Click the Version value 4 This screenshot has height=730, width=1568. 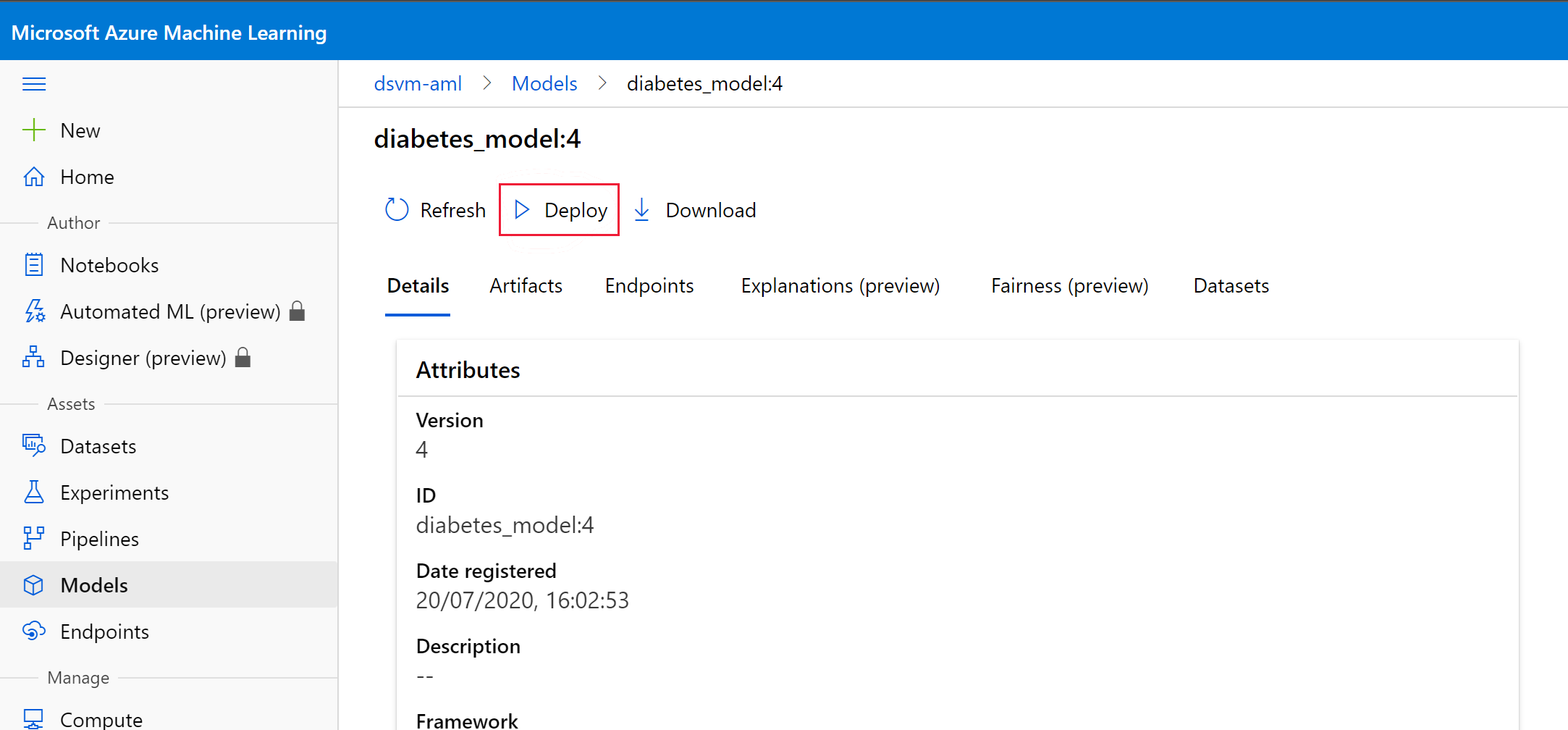(x=422, y=450)
